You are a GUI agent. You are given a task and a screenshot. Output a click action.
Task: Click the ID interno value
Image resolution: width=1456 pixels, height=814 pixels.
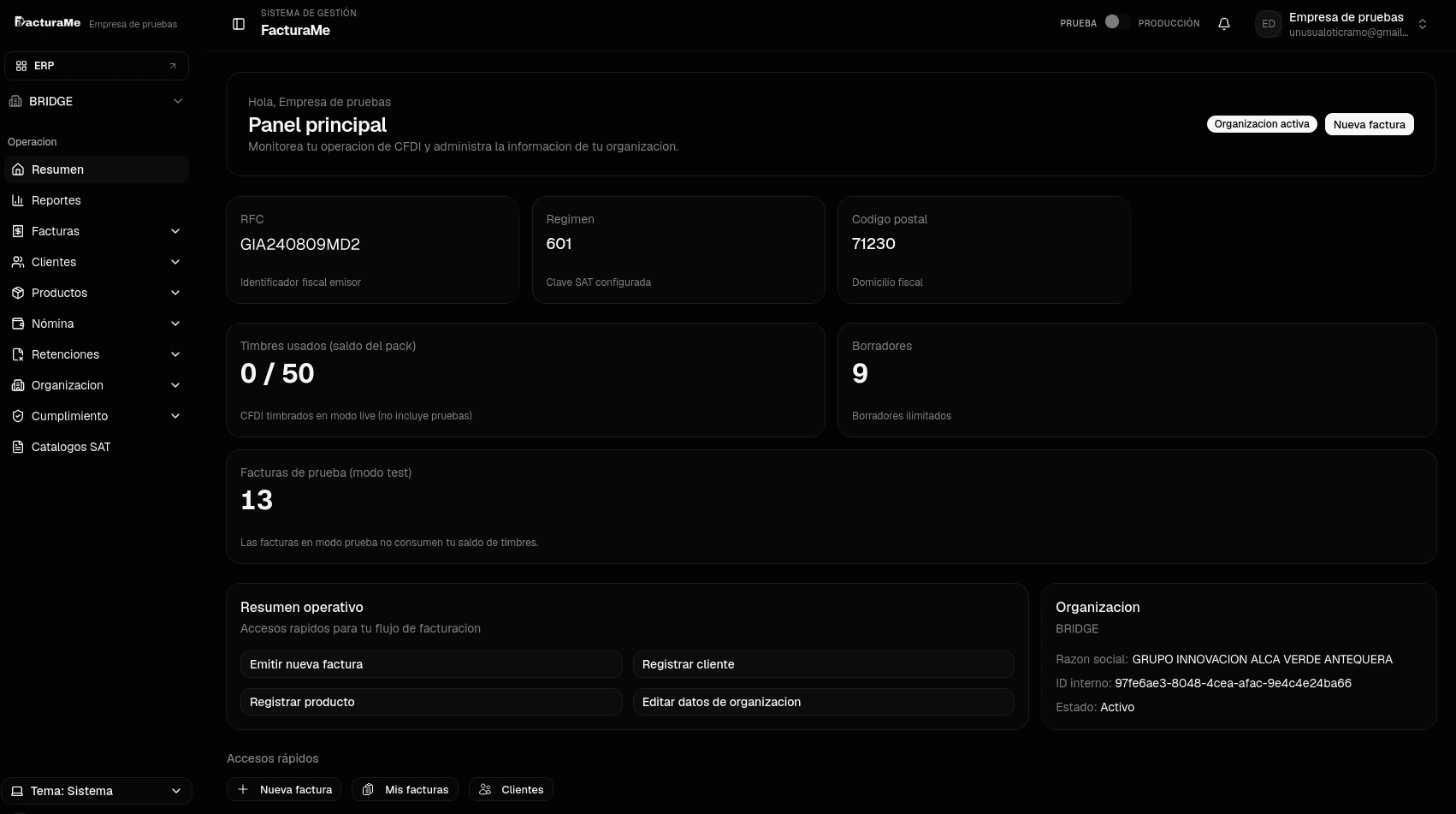1233,683
